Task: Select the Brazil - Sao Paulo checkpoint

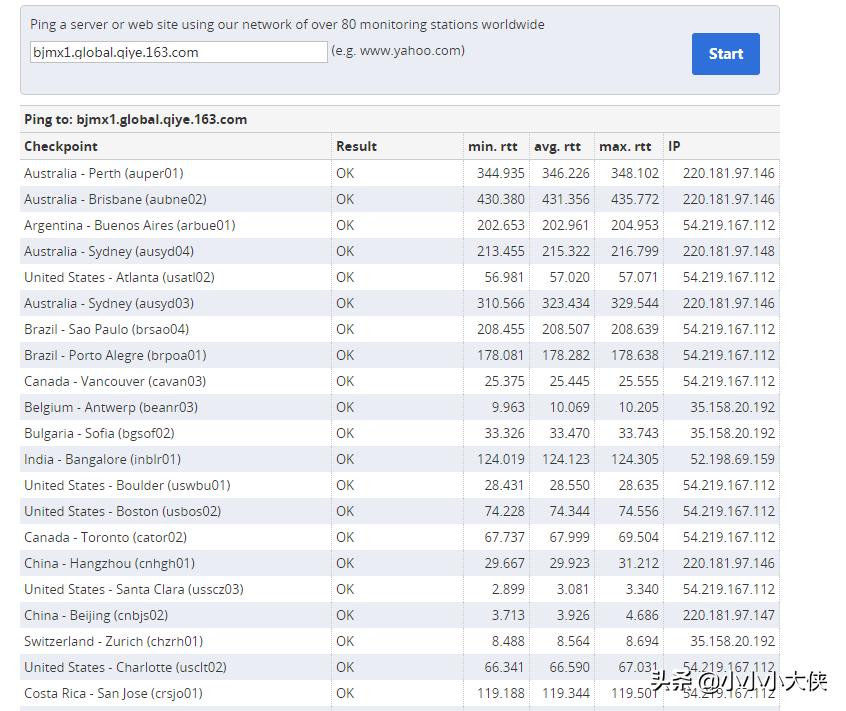Action: tap(107, 329)
